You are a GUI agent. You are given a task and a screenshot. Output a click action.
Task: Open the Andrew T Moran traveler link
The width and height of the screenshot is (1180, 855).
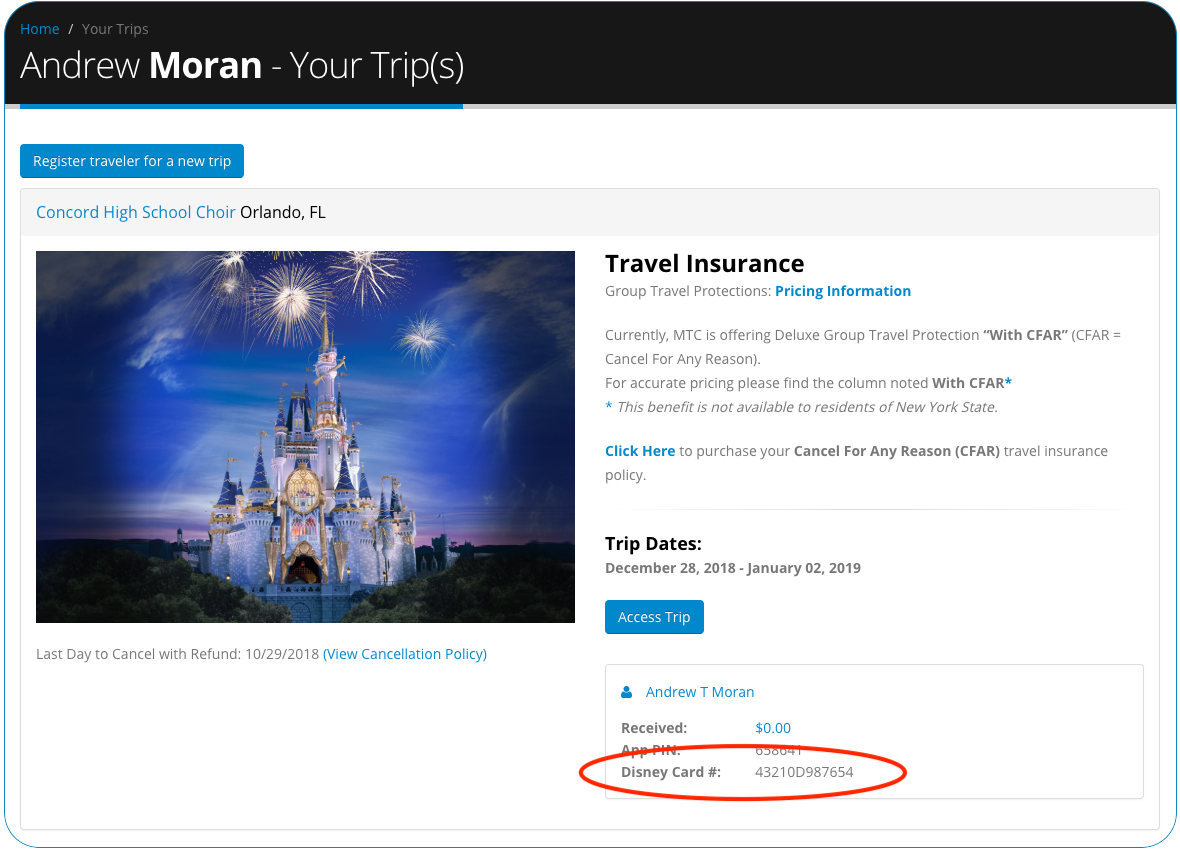click(700, 692)
